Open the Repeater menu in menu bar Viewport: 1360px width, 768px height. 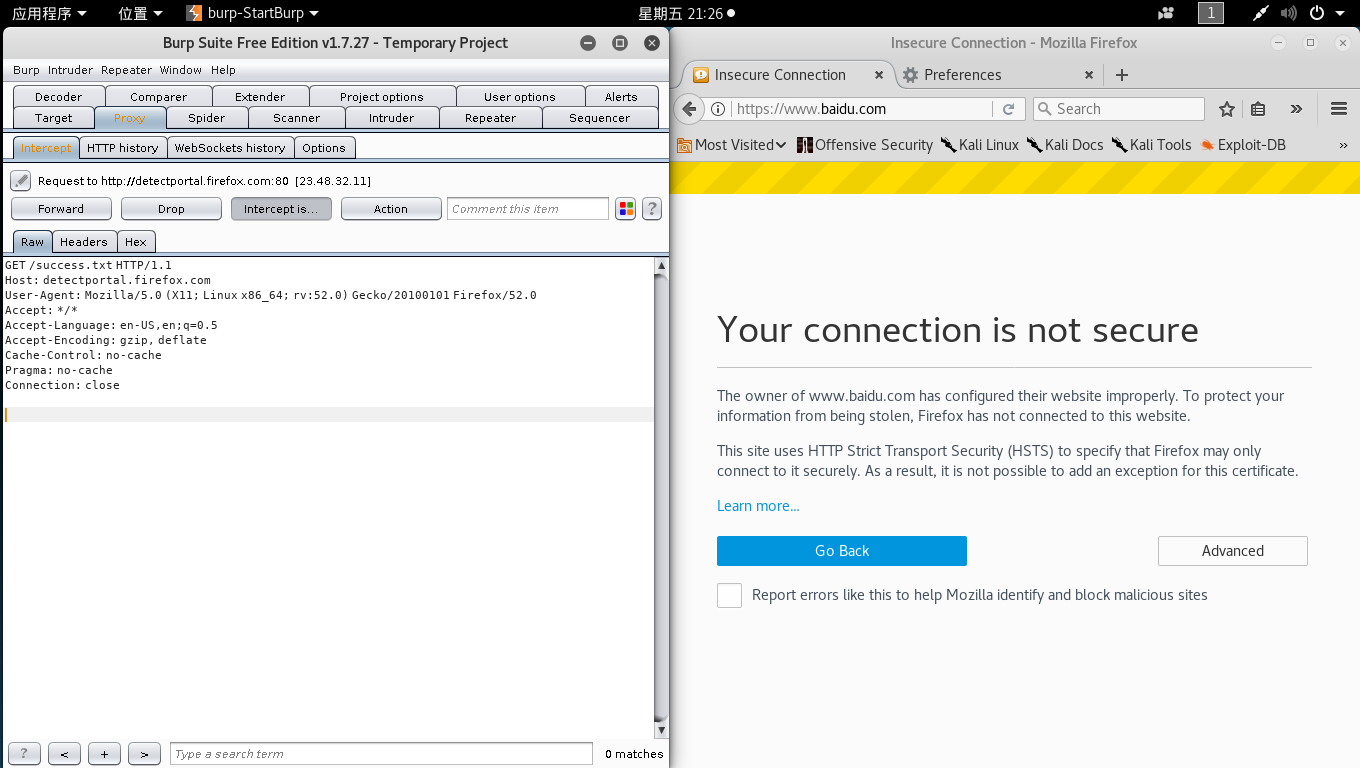(x=126, y=70)
